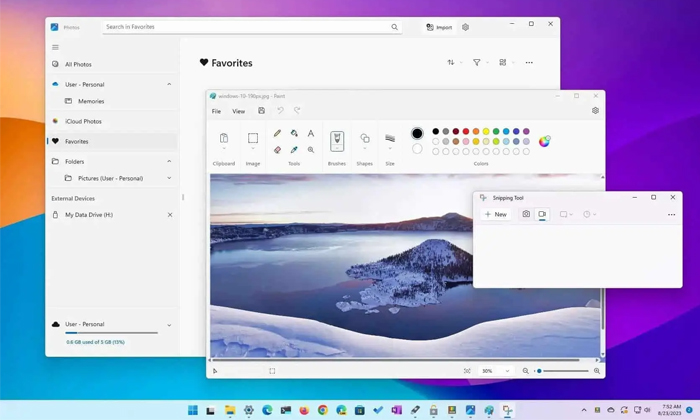Select the Magnifier tool in Paint

click(x=311, y=150)
